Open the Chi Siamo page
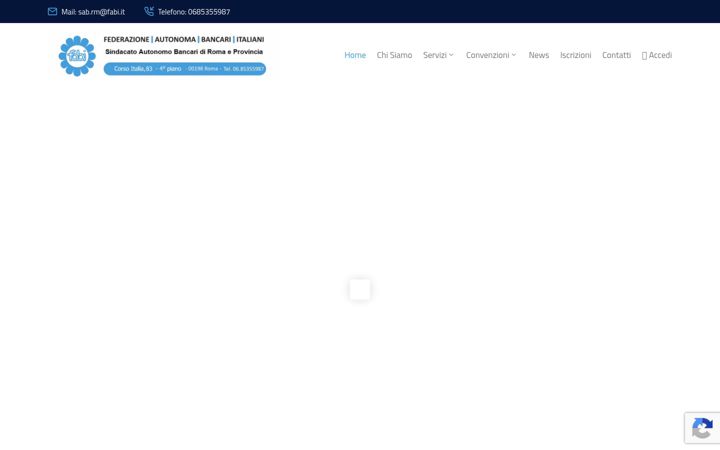 click(394, 55)
